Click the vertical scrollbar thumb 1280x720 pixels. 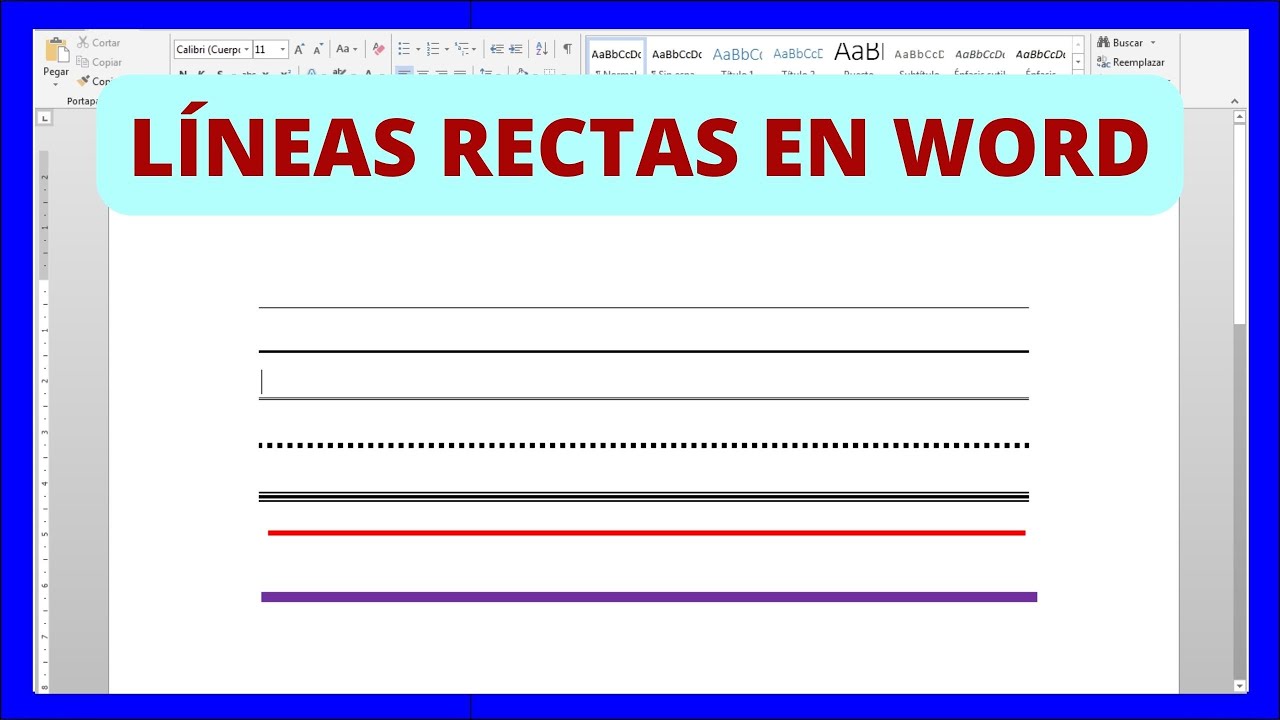pos(1240,222)
